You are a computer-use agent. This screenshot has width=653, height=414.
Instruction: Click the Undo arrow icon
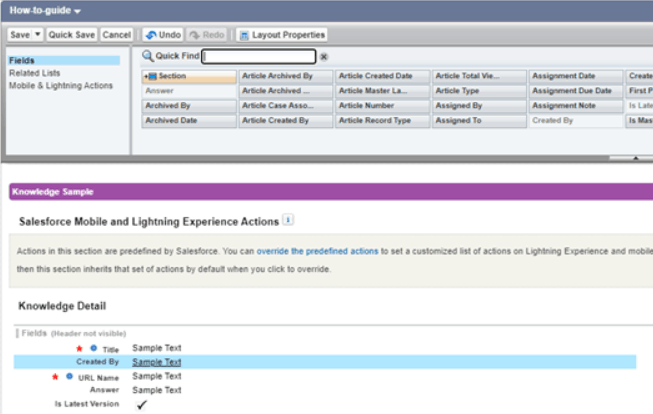(x=149, y=35)
